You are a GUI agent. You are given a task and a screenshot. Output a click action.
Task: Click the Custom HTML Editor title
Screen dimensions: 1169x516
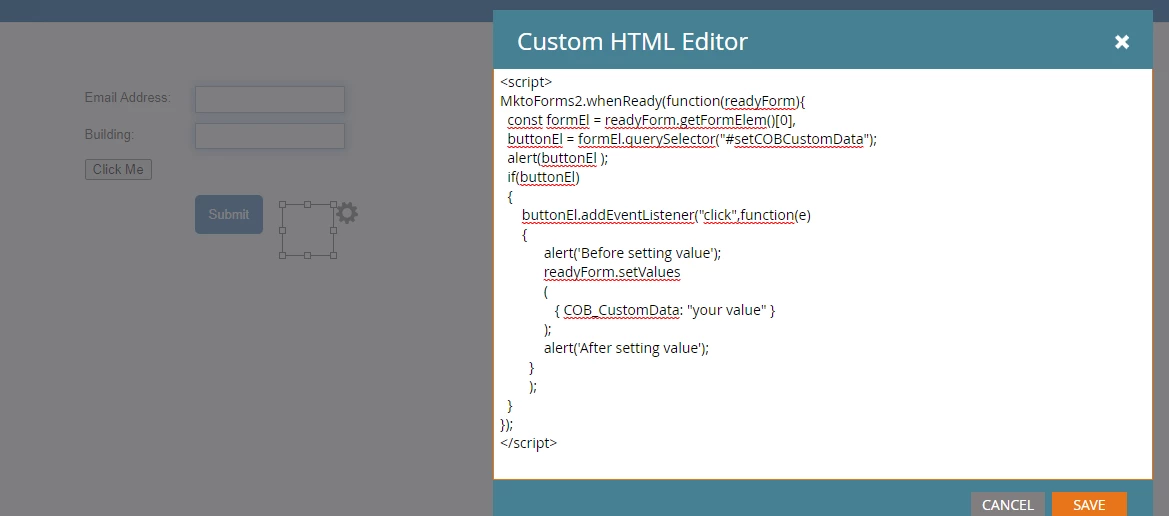pyautogui.click(x=632, y=42)
